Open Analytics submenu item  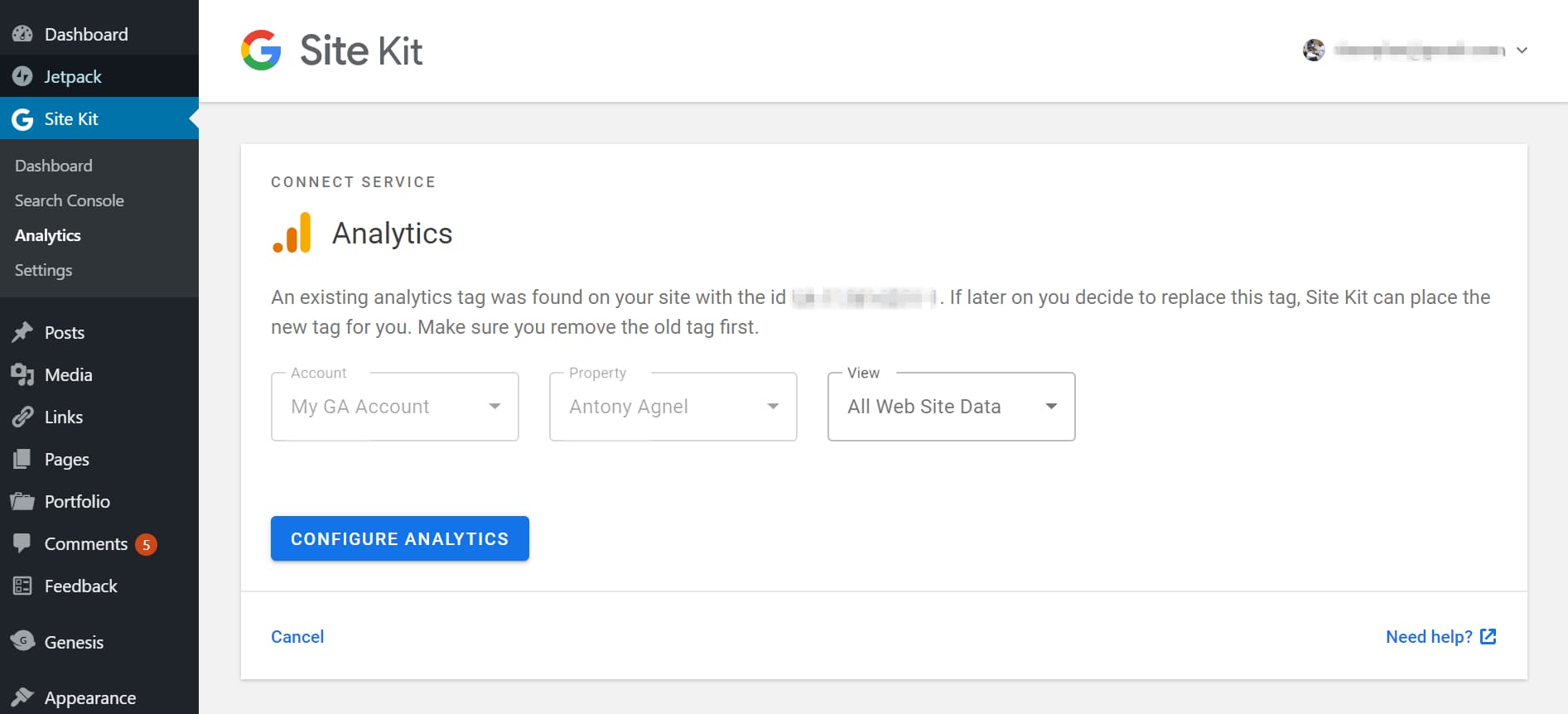tap(48, 235)
